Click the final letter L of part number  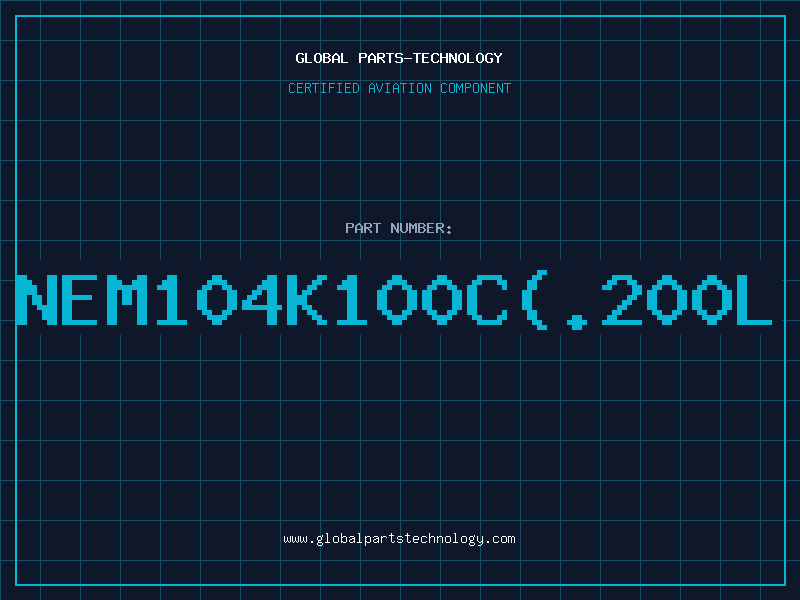753,300
